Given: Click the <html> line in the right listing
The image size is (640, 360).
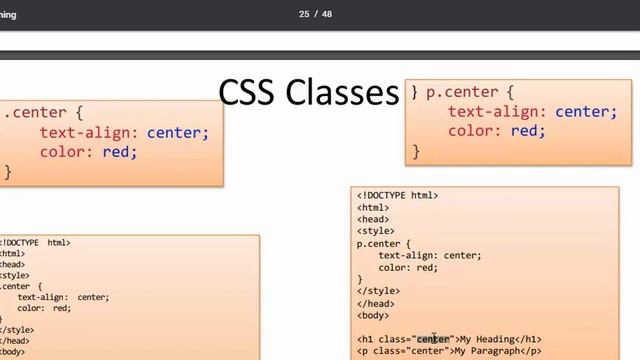Looking at the screenshot, I should click(x=373, y=208).
